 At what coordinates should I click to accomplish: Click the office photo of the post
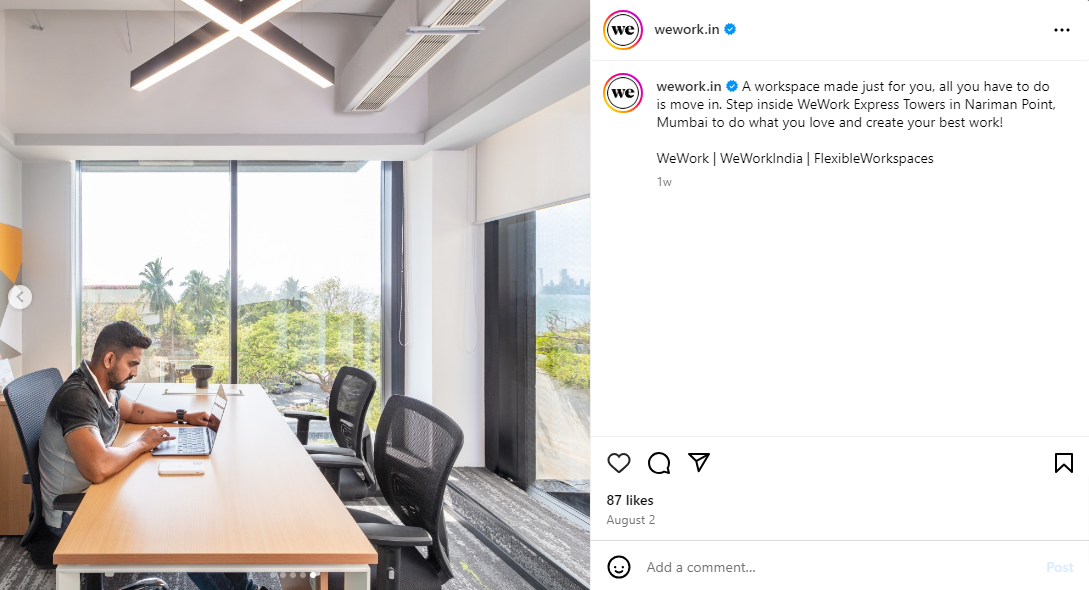click(295, 295)
